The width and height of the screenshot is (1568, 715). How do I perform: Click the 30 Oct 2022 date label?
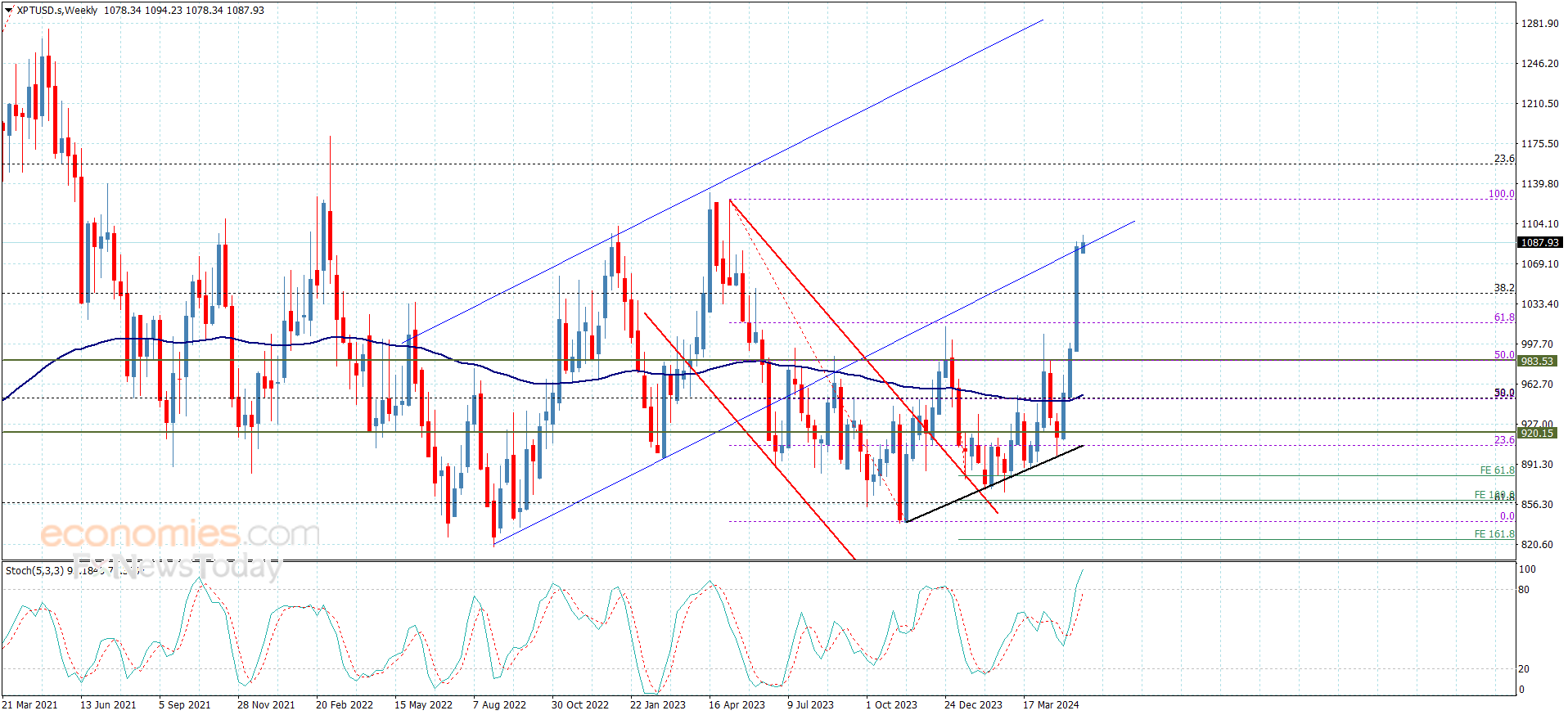pyautogui.click(x=580, y=704)
